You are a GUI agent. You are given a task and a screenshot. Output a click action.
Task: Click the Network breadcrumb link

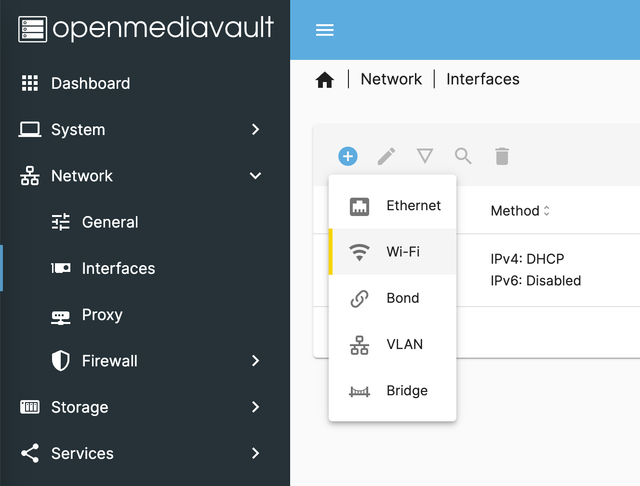tap(391, 79)
